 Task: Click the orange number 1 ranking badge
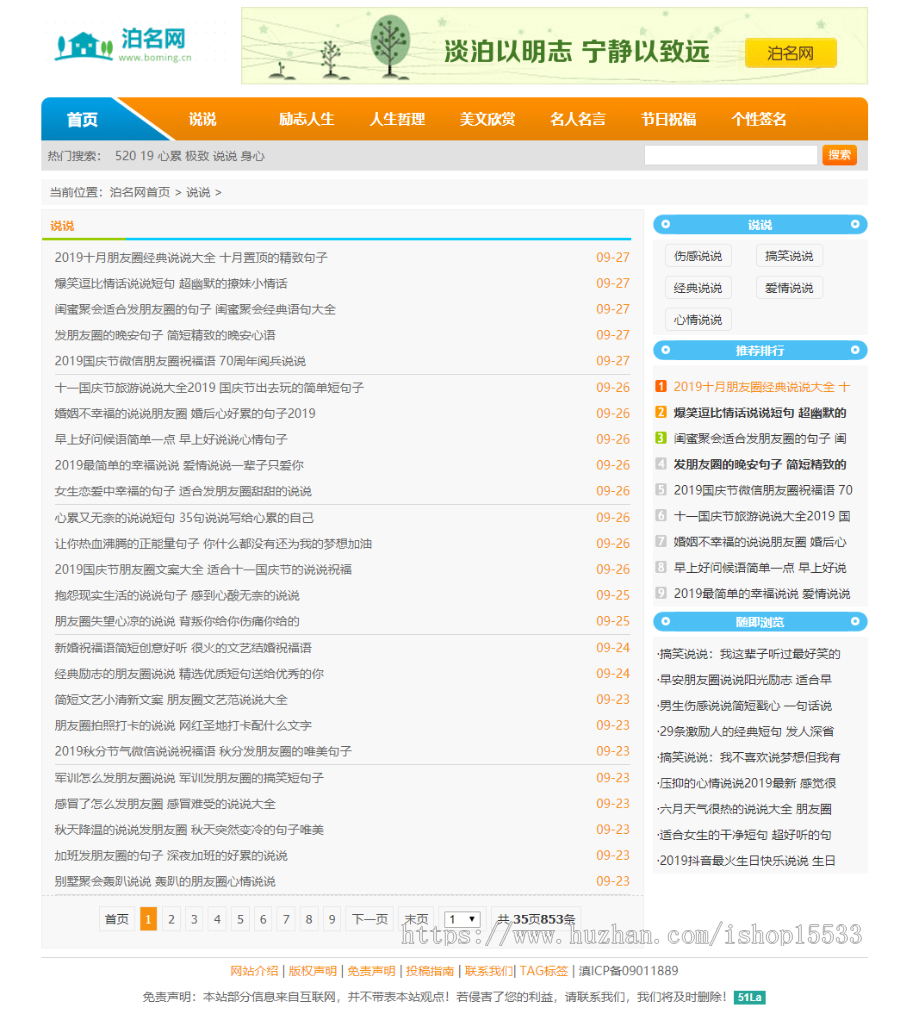tap(661, 385)
